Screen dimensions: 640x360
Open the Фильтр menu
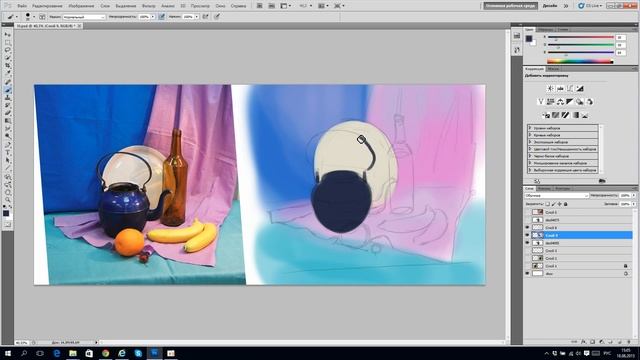(149, 6)
